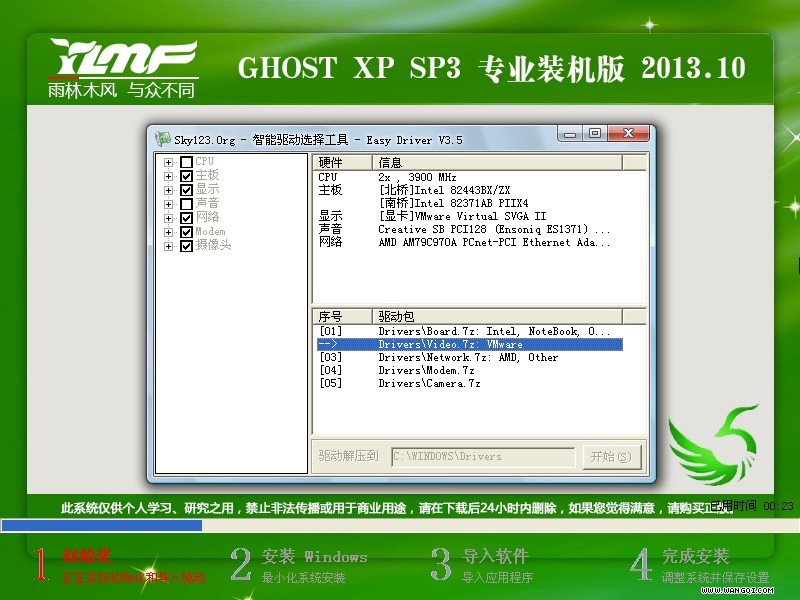Viewport: 800px width, 600px height.
Task: Click the 显示 label in the tree
Action: [207, 189]
